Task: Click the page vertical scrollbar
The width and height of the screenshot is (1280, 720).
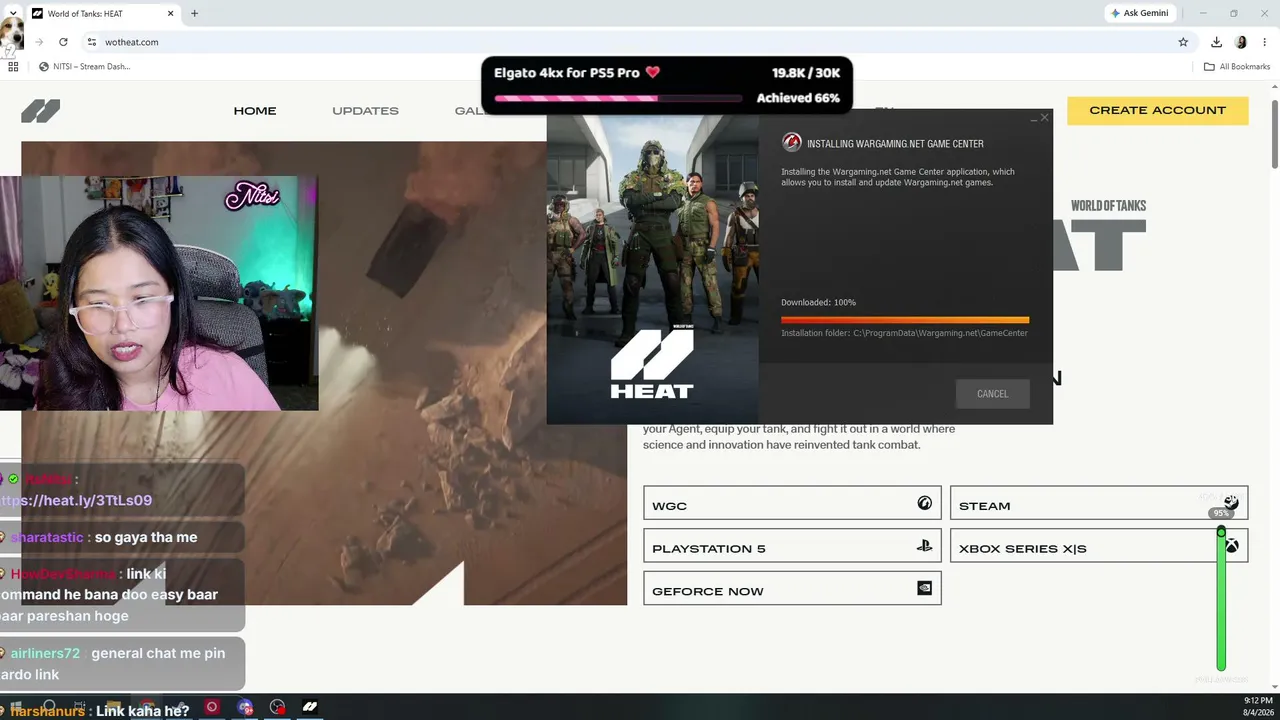Action: click(x=1274, y=135)
